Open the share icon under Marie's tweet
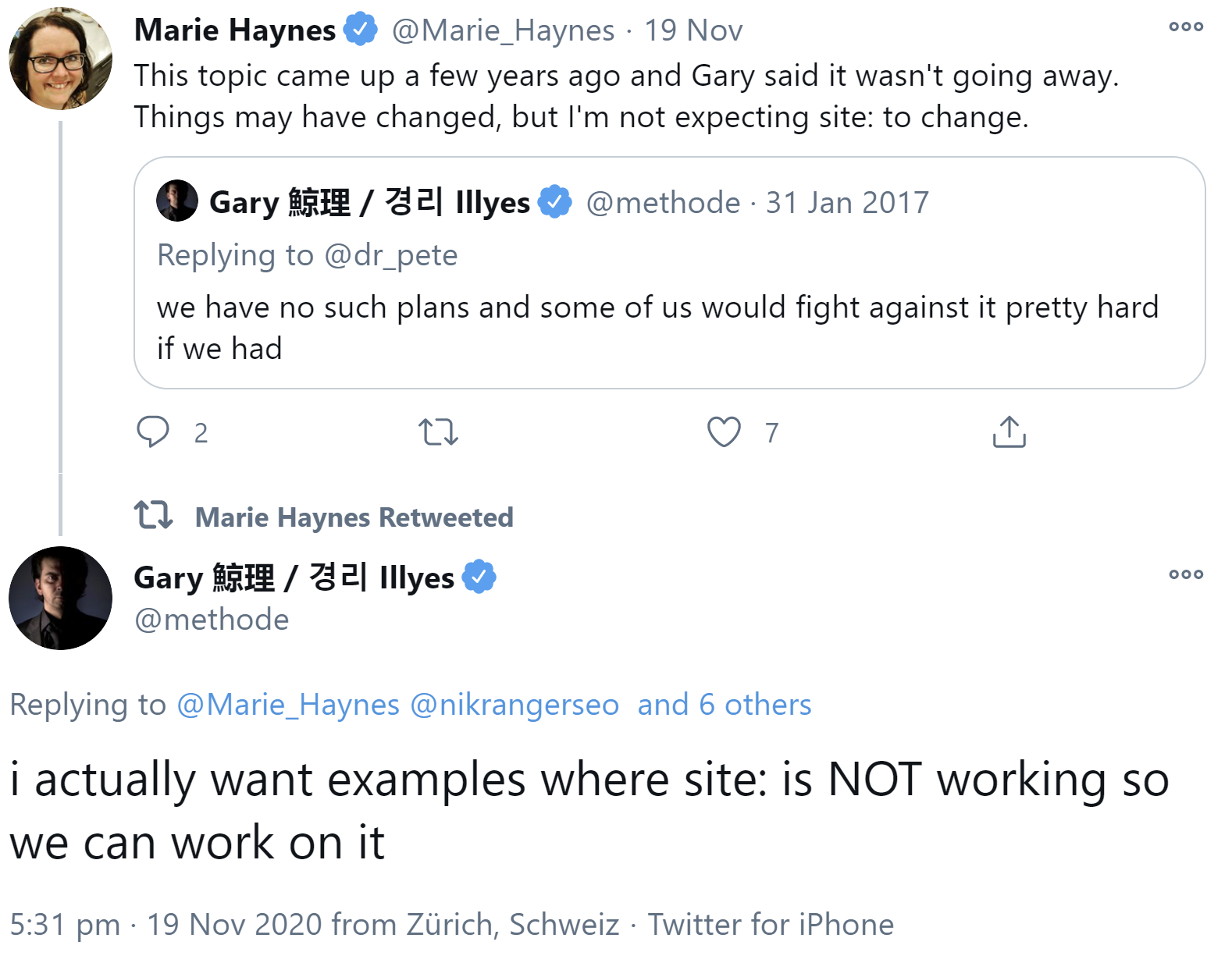Image resolution: width=1232 pixels, height=963 pixels. coord(1009,432)
